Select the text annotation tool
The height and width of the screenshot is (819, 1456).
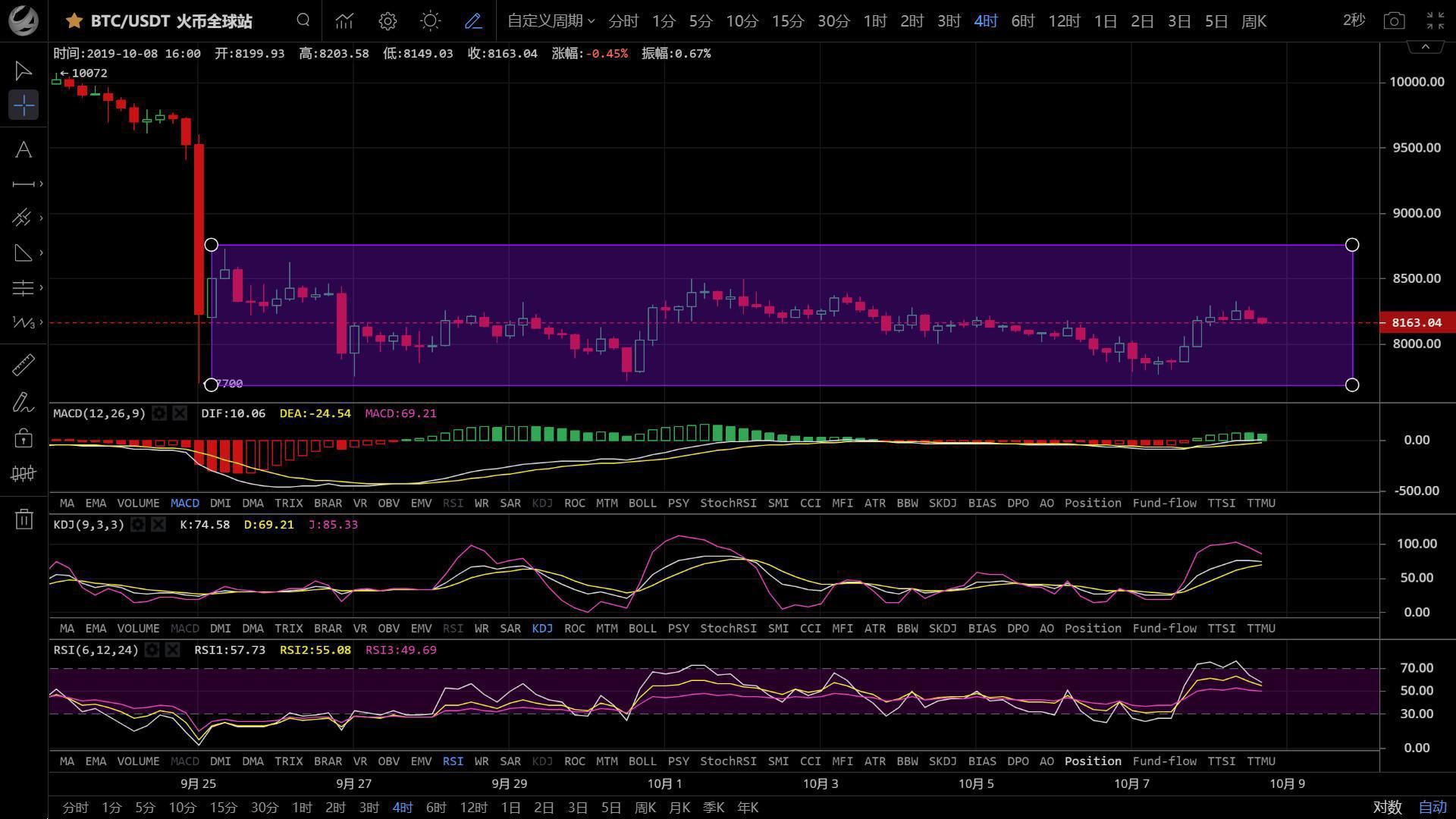[x=24, y=149]
